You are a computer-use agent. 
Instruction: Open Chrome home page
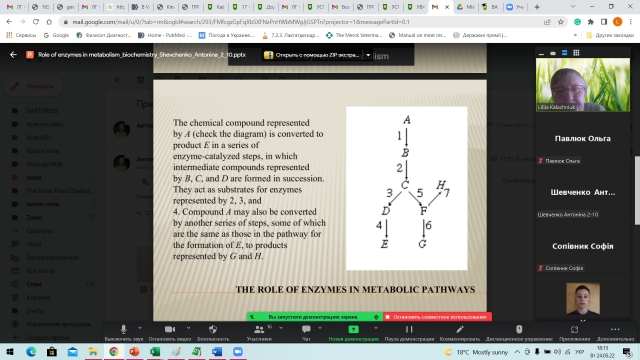pyautogui.click(x=49, y=22)
